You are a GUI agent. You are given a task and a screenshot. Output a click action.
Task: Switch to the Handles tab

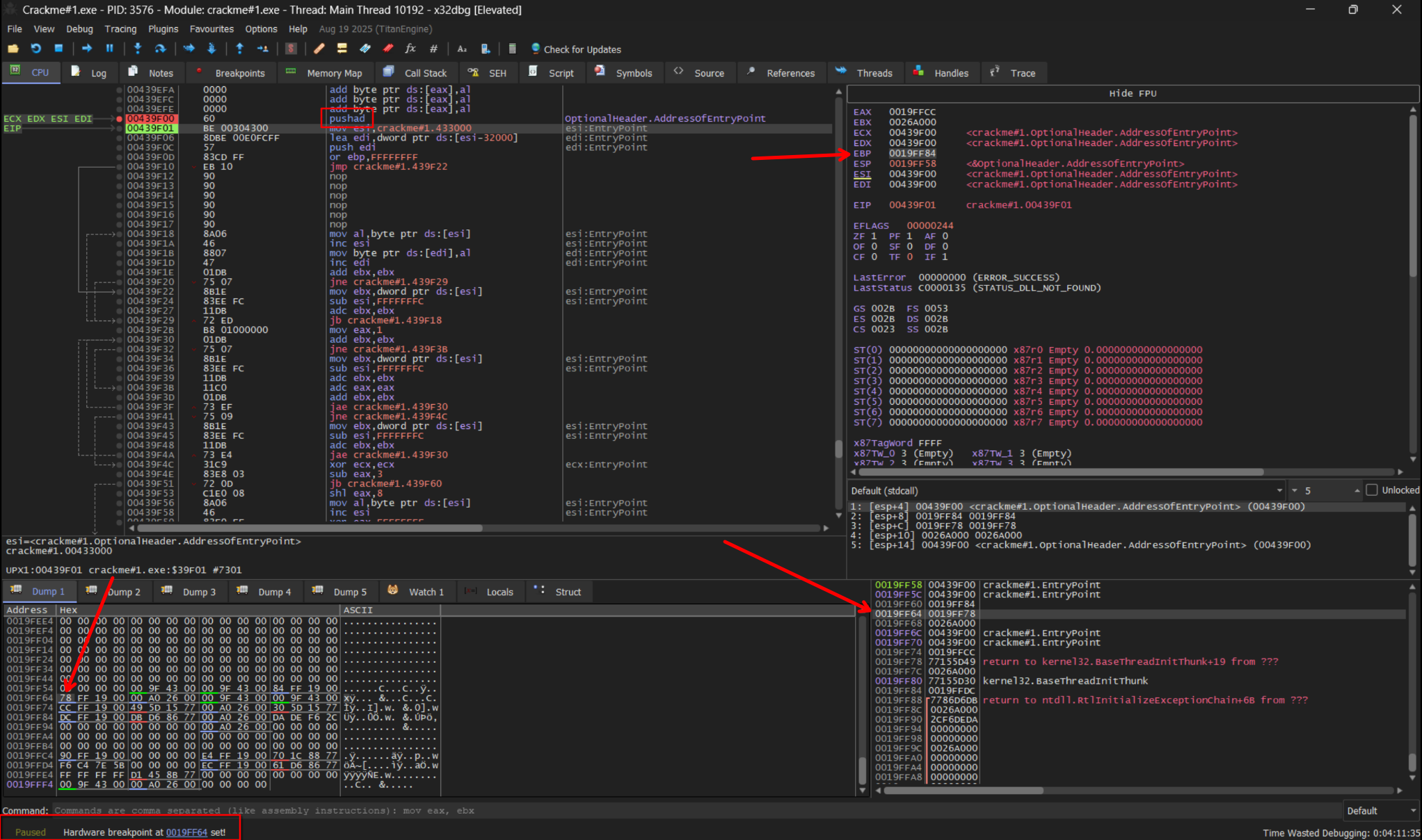[x=941, y=73]
